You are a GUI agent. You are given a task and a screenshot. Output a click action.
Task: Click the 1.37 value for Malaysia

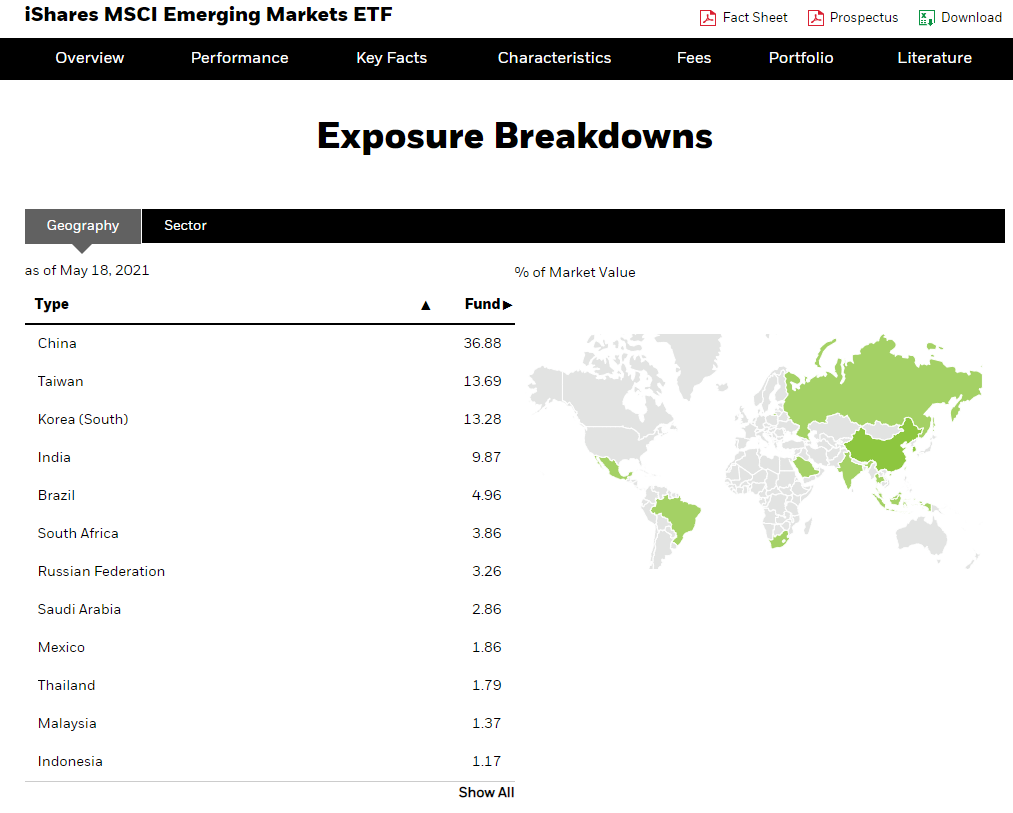click(486, 724)
